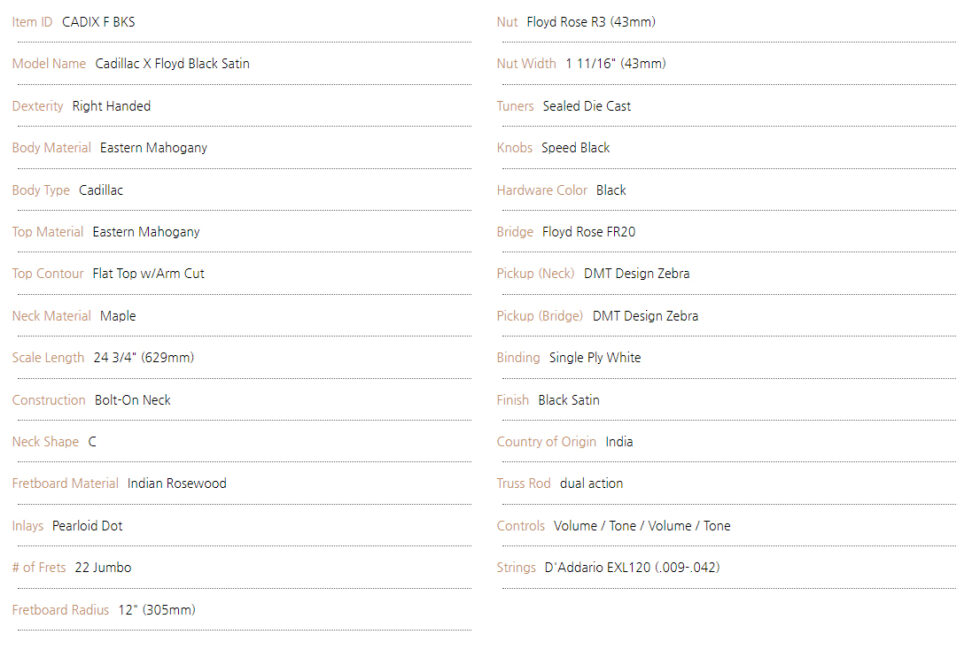Click the Country of Origin India value
This screenshot has width=980, height=650.
tap(619, 442)
